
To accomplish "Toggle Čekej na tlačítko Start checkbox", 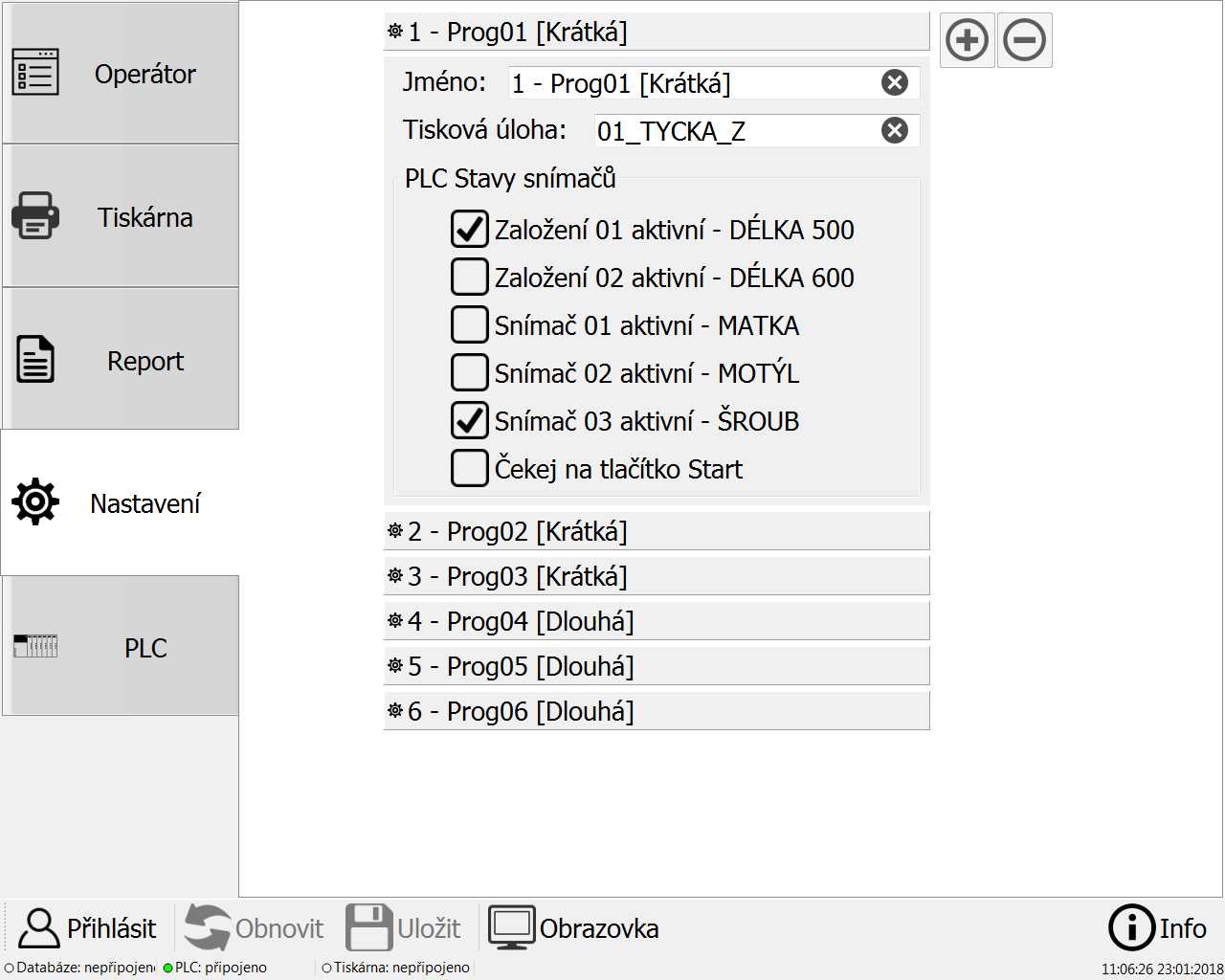I will click(x=470, y=469).
